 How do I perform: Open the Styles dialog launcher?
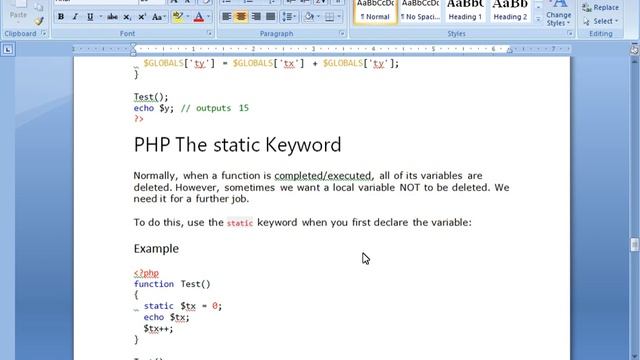pos(570,33)
